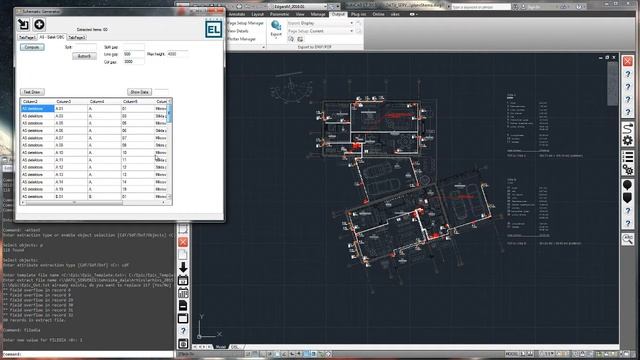640x360 pixels.
Task: Click the keyword search box in title bar
Action: (480, 7)
